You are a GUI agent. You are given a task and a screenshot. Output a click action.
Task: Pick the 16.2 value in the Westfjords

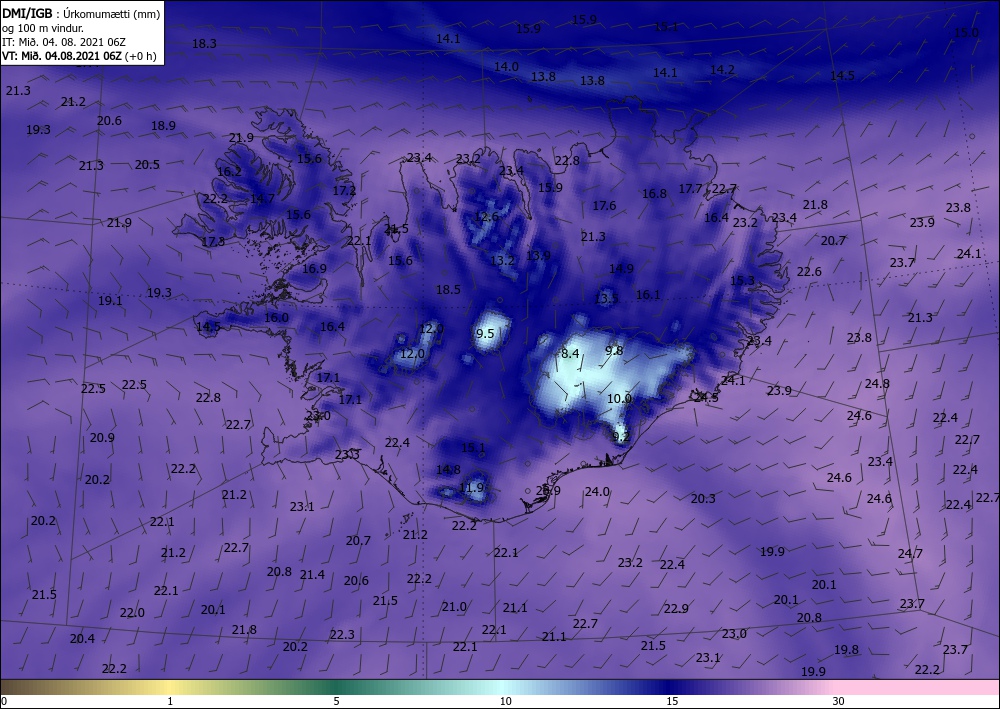[x=229, y=172]
